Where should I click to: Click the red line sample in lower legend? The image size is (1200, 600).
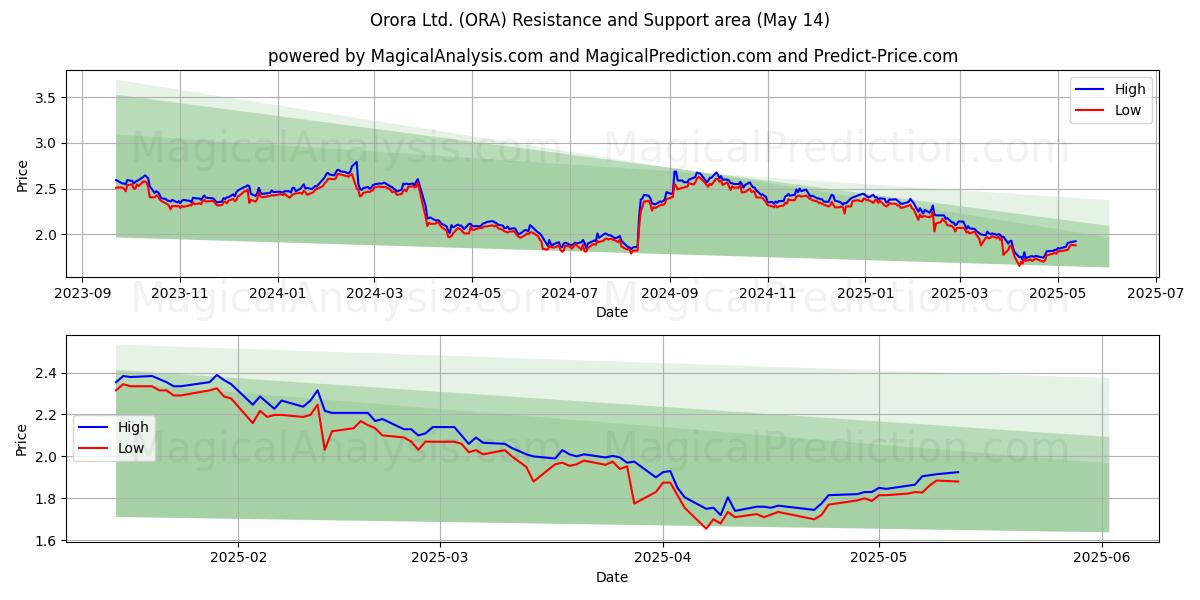93,449
